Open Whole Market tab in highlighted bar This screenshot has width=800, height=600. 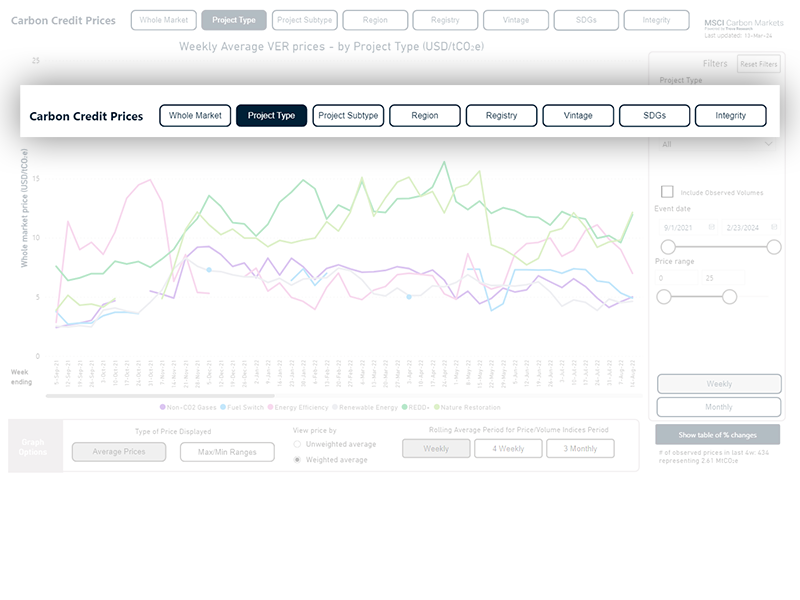[195, 116]
